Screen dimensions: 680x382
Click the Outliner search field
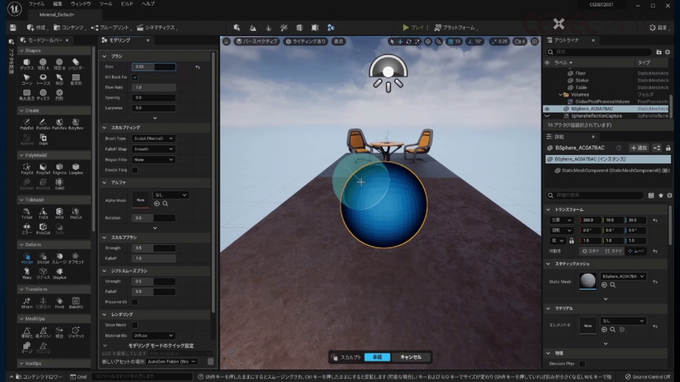click(599, 52)
